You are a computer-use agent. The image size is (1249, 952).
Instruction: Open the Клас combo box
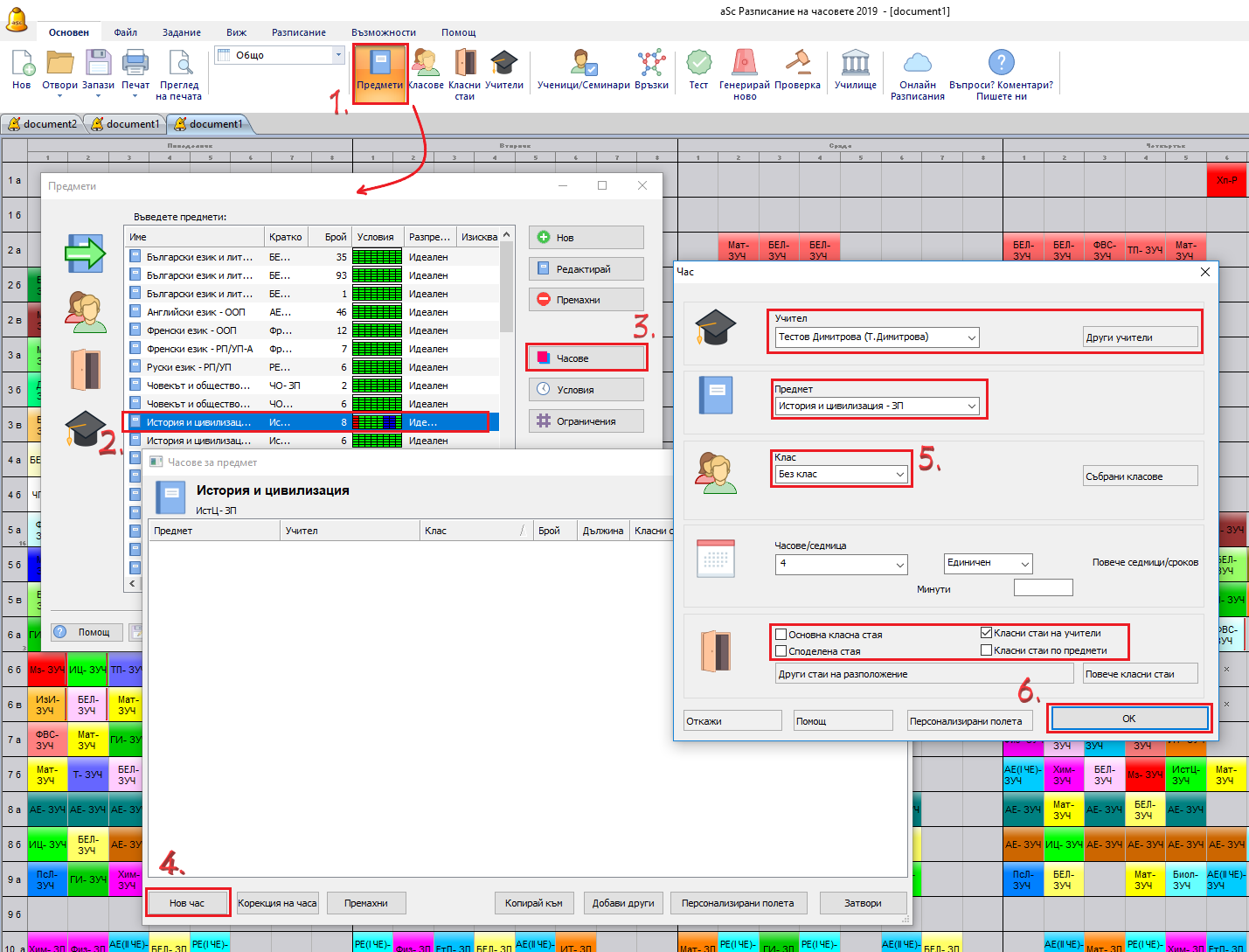click(x=899, y=475)
